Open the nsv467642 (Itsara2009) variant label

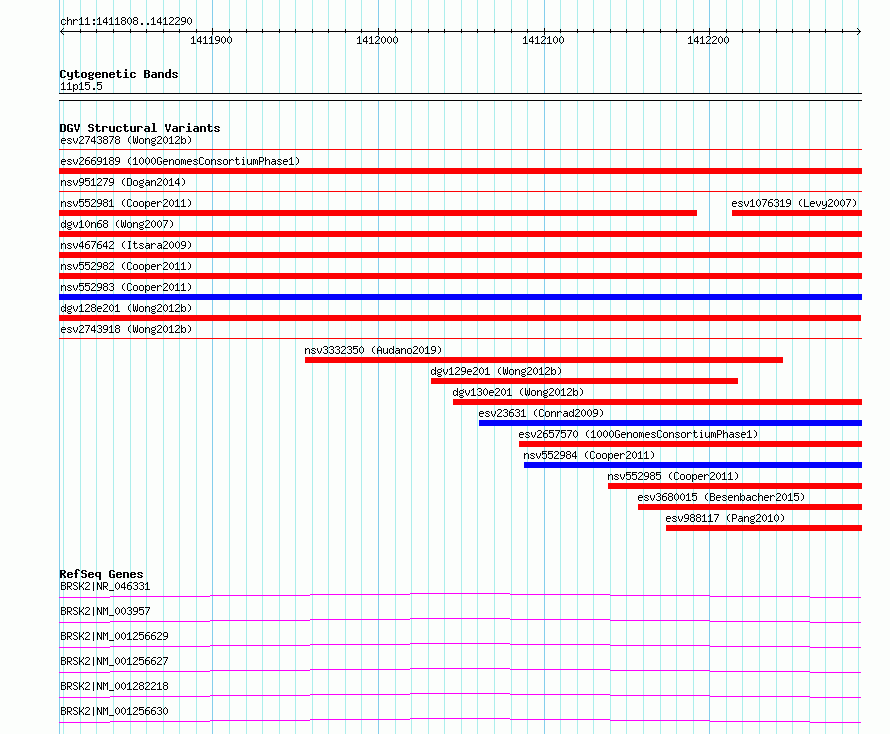click(126, 245)
